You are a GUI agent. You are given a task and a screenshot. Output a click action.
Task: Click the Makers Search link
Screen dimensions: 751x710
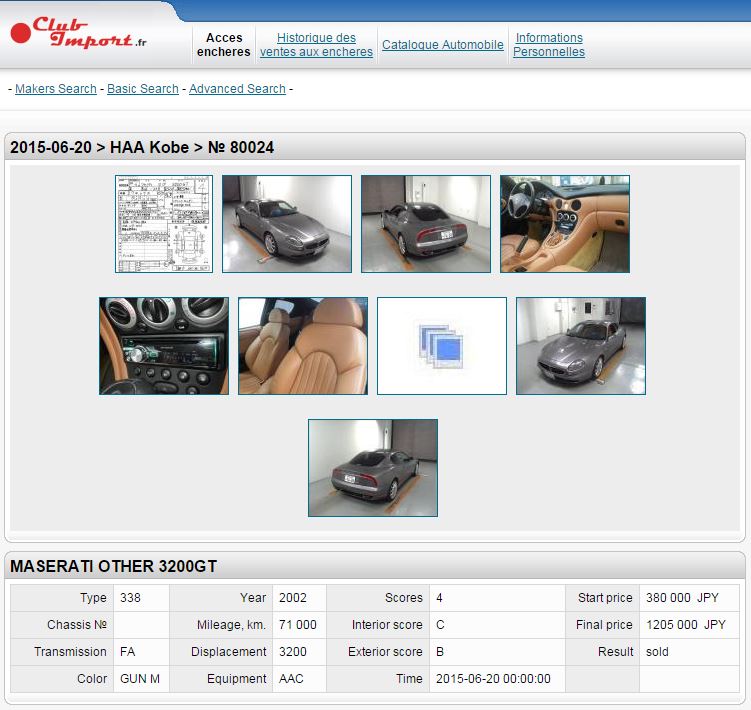(56, 89)
